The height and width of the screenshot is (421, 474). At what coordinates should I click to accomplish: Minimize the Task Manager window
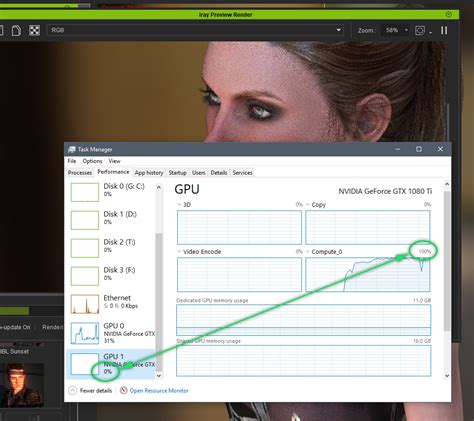(398, 149)
